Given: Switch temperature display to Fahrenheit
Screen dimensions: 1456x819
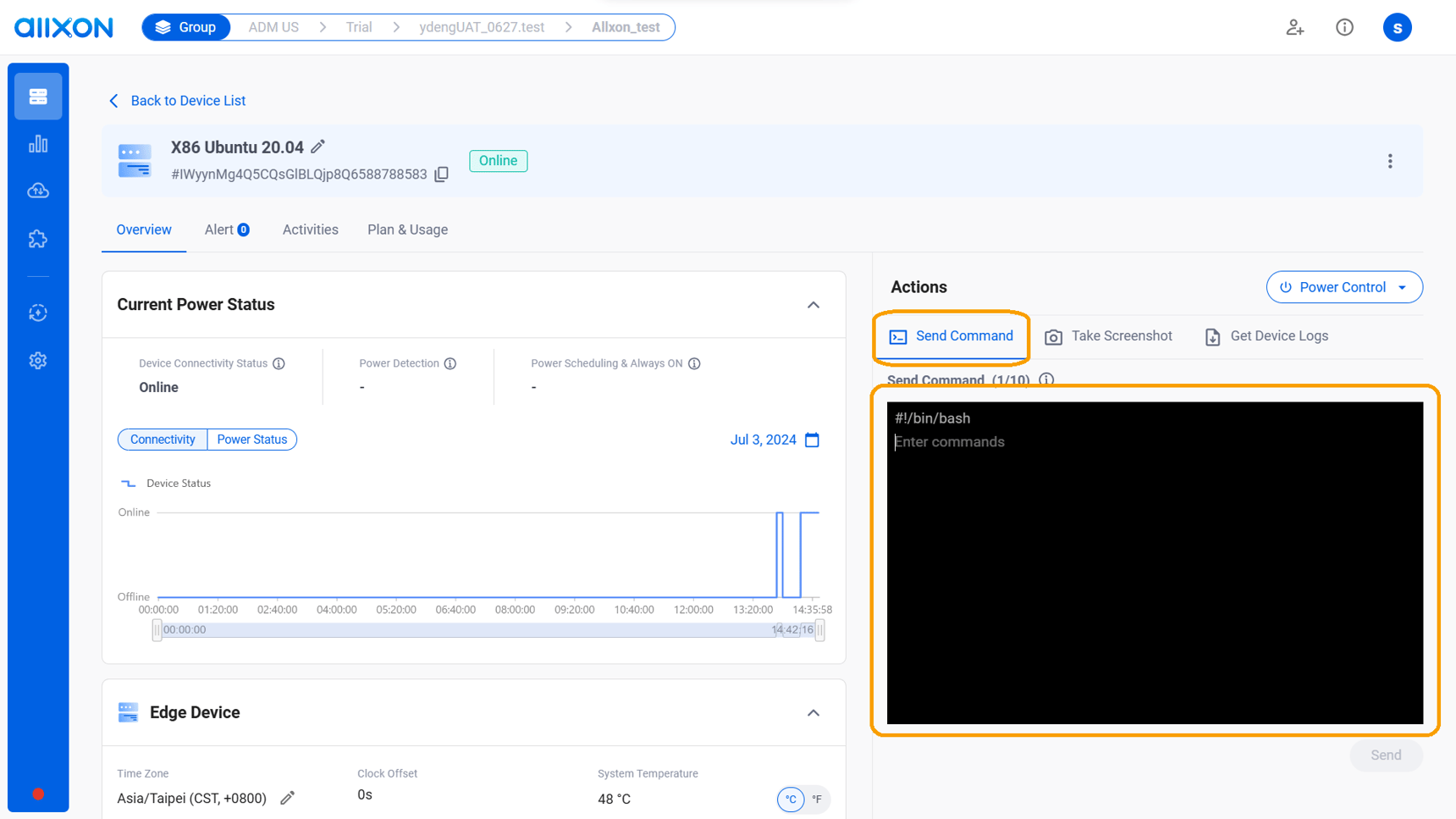Looking at the screenshot, I should click(816, 799).
